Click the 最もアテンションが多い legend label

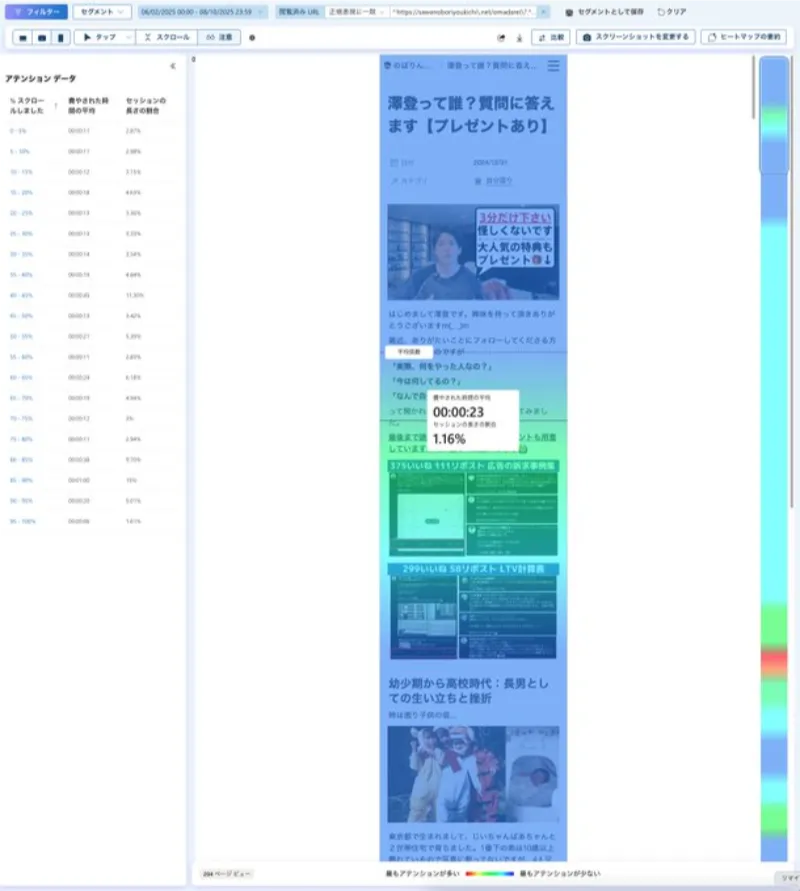pos(422,874)
